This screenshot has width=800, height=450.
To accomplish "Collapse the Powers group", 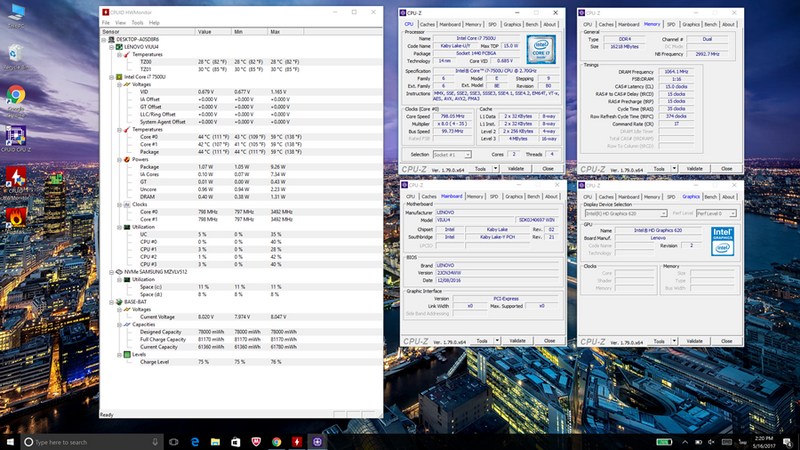I will tap(119, 160).
